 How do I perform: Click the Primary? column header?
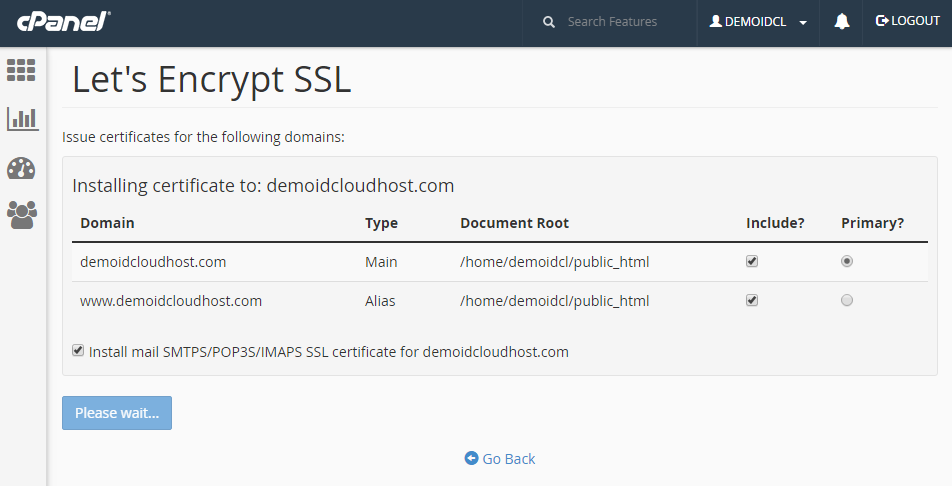[872, 224]
